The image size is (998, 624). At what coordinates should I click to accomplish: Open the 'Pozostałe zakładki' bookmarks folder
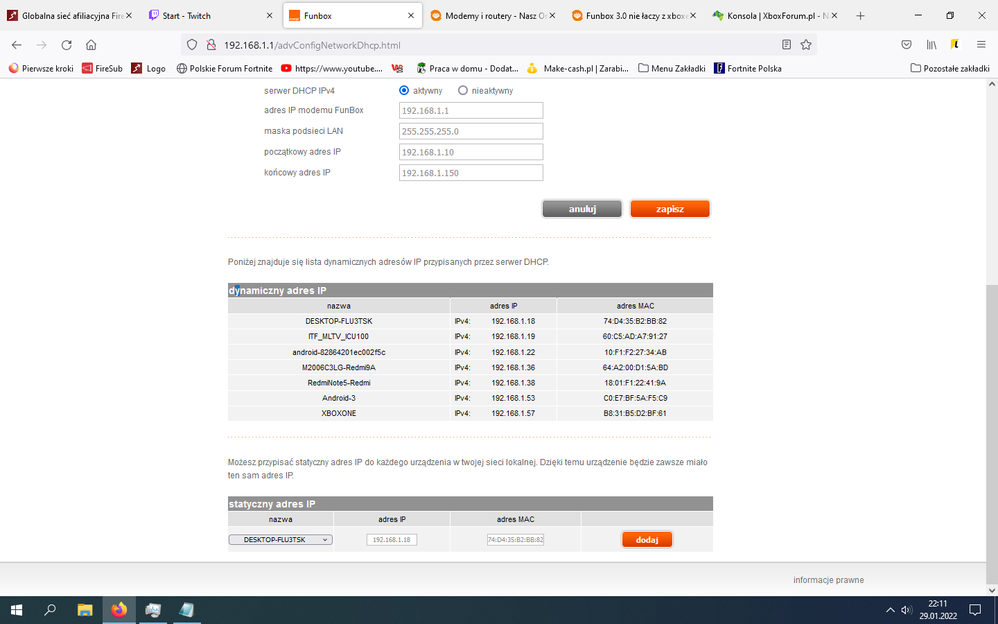pos(949,68)
